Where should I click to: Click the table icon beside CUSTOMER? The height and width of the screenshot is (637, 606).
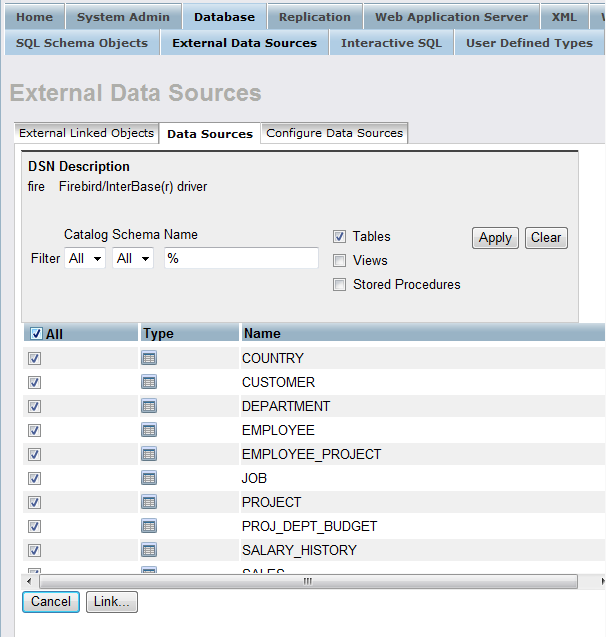[x=149, y=382]
